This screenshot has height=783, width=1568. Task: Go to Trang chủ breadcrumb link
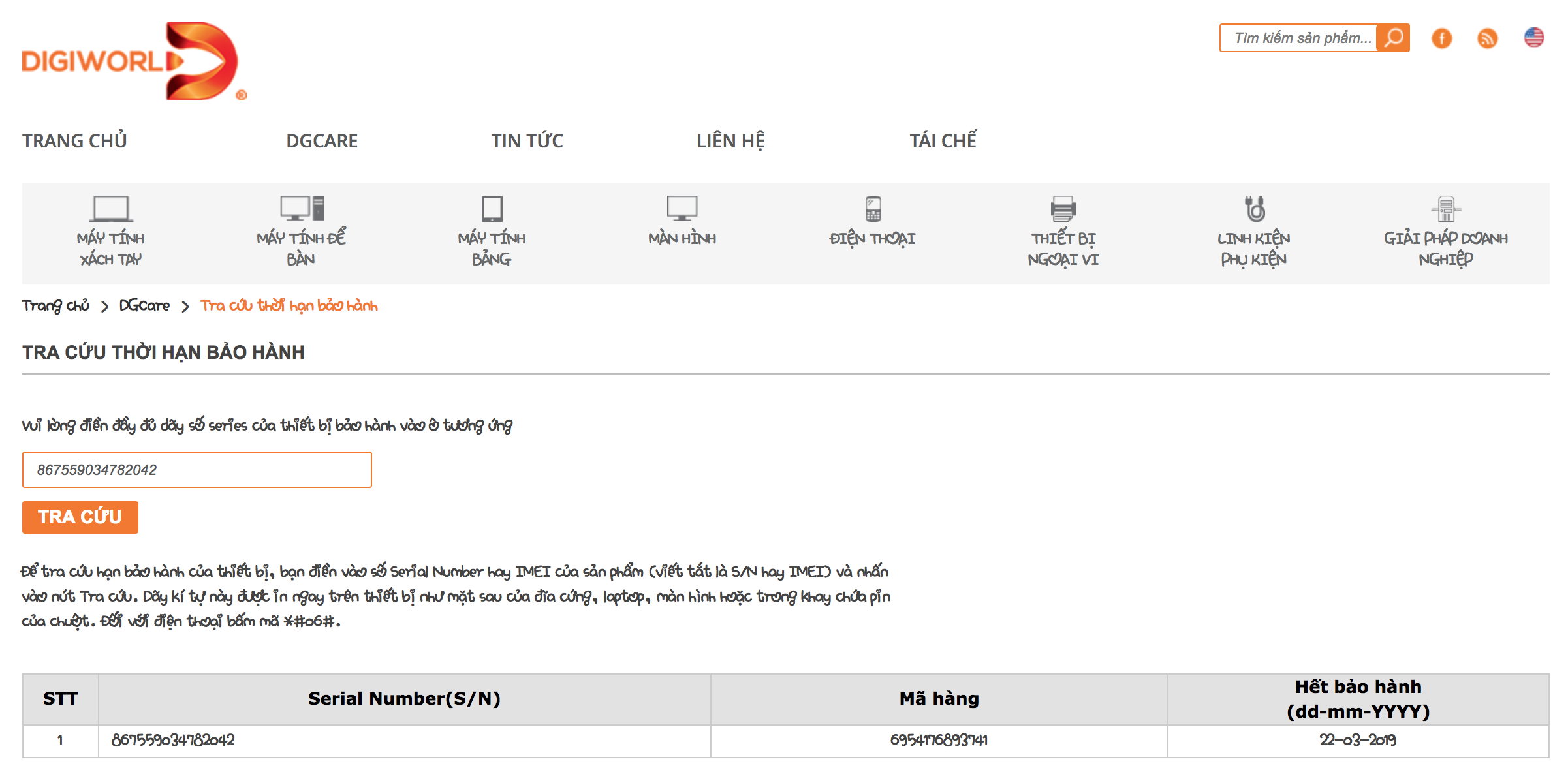pyautogui.click(x=55, y=305)
